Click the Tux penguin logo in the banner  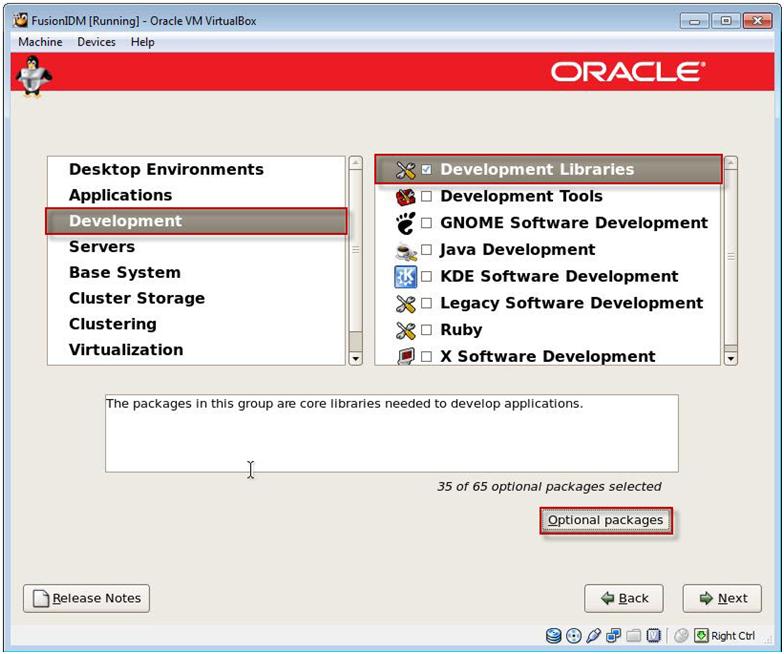click(x=34, y=76)
